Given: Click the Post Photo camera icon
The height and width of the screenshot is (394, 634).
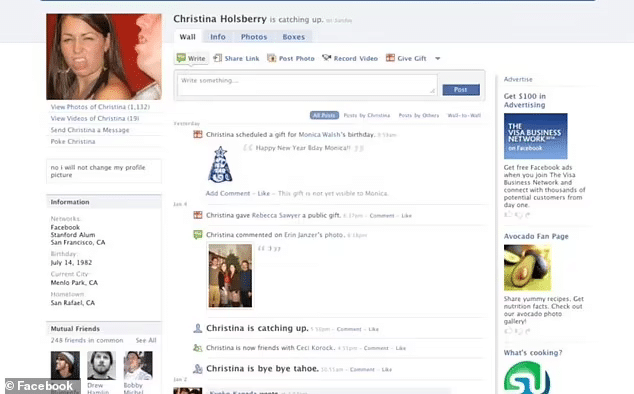Looking at the screenshot, I should (272, 58).
